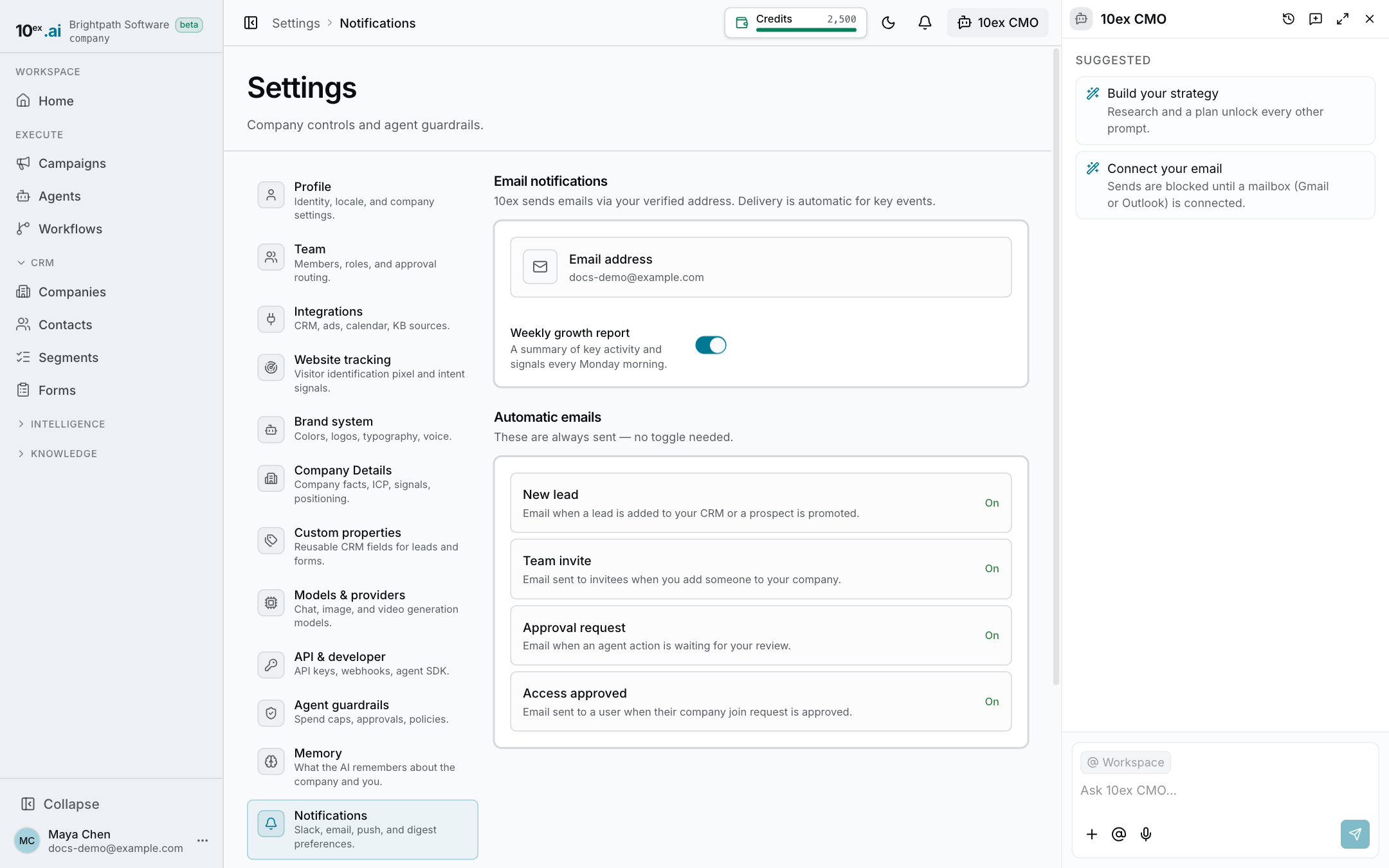Activate the microphone voice input icon

click(x=1146, y=834)
